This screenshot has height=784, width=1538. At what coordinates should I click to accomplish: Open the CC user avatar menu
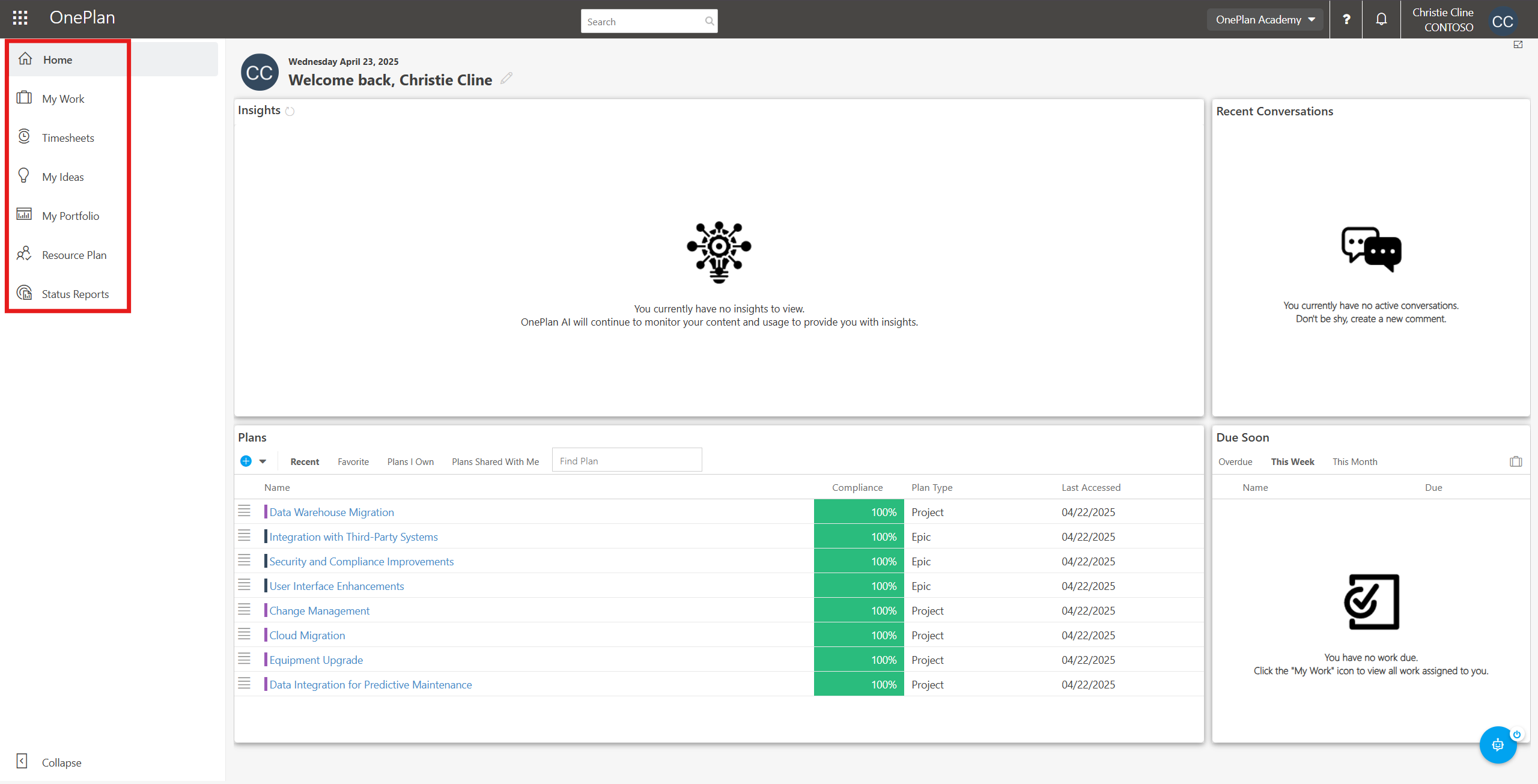(1503, 21)
